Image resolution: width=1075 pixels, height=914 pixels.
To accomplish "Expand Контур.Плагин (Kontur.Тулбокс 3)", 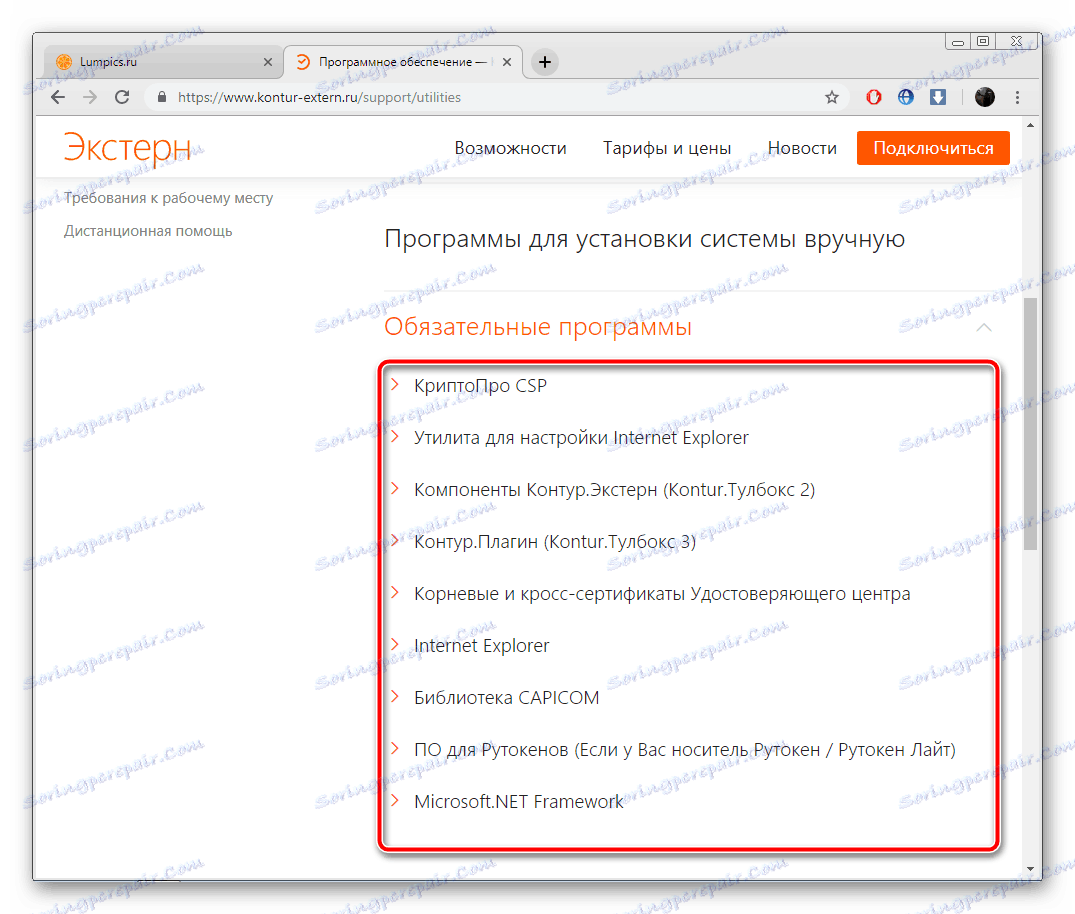I will click(555, 542).
